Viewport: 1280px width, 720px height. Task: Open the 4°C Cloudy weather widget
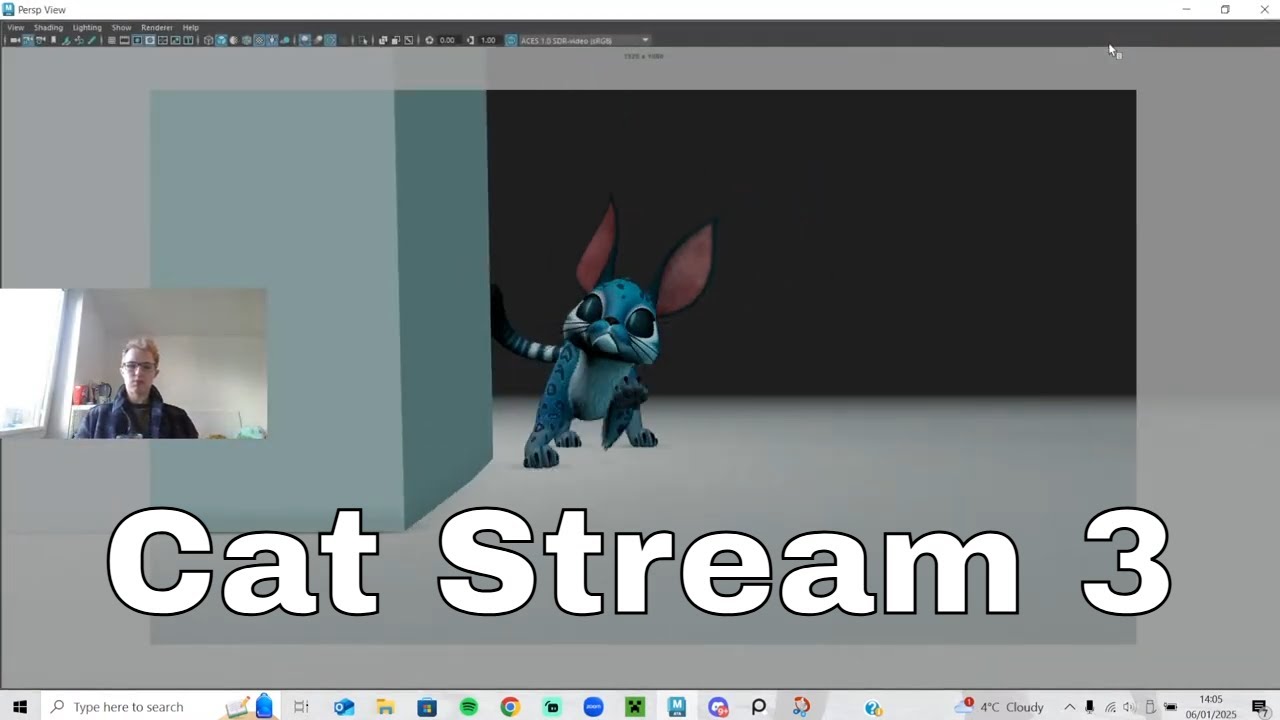pos(998,707)
